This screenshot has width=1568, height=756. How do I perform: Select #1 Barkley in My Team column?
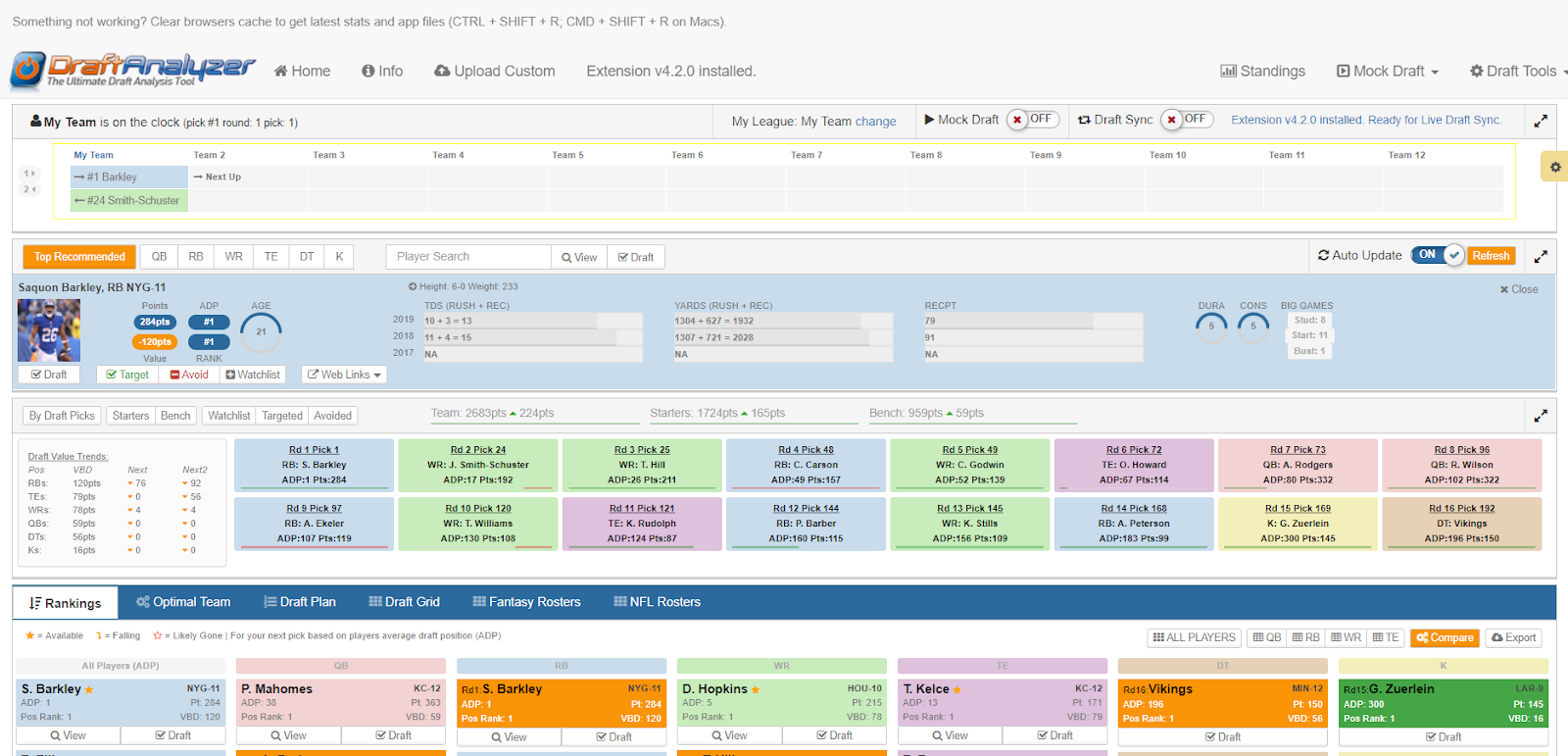coord(128,177)
